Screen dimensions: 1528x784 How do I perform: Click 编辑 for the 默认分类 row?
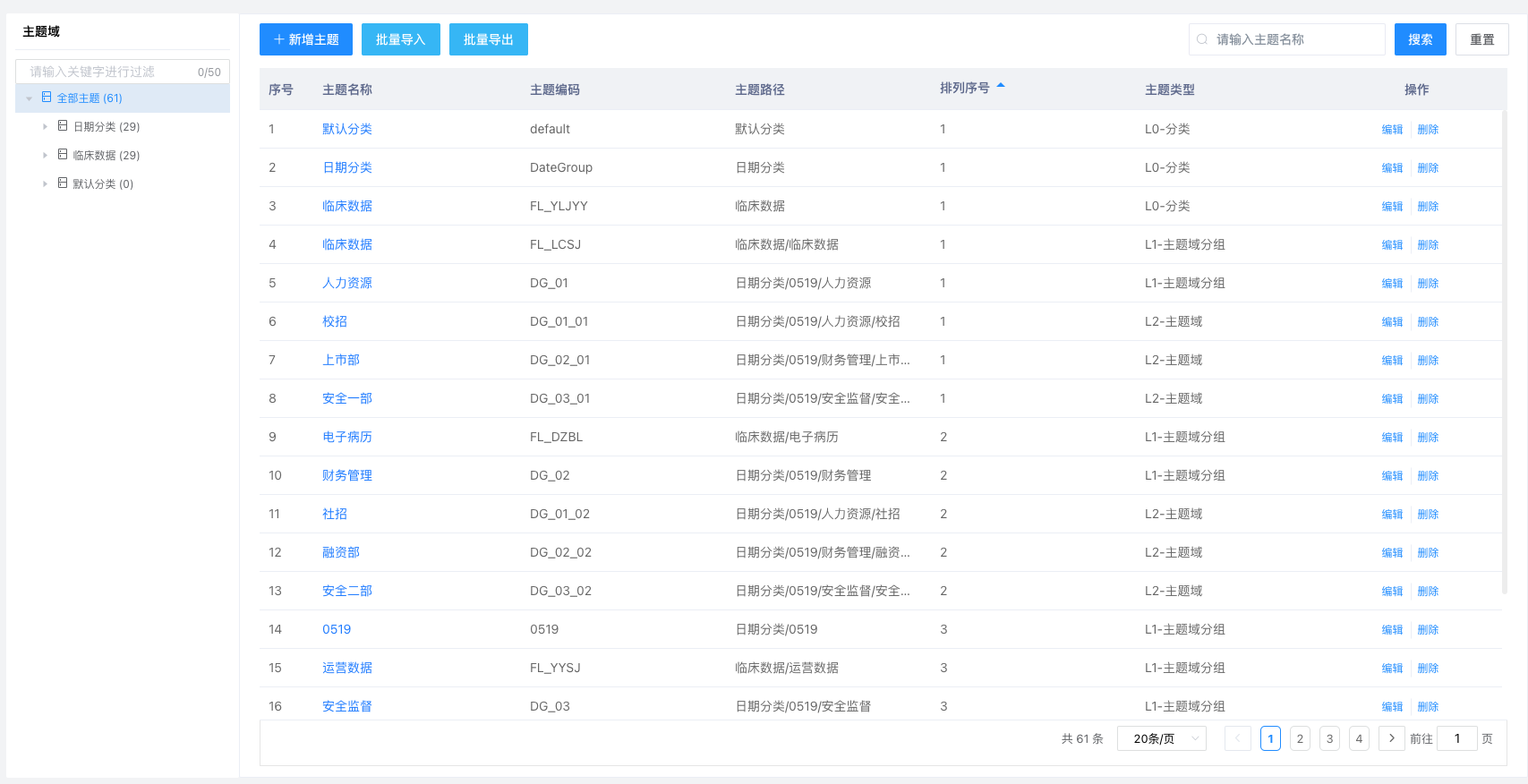pos(1392,130)
